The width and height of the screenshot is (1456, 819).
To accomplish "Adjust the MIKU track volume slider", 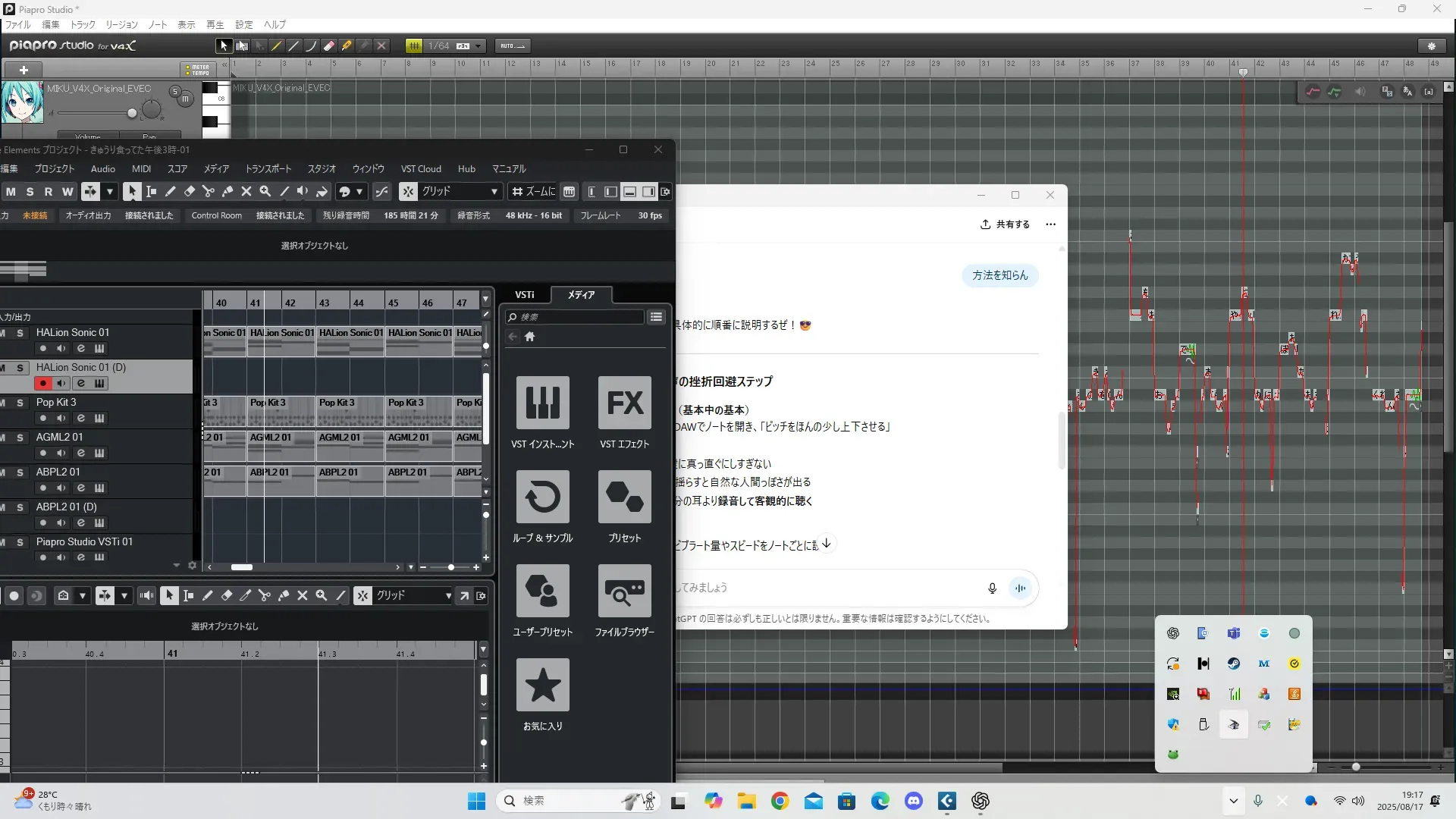I will pyautogui.click(x=132, y=113).
